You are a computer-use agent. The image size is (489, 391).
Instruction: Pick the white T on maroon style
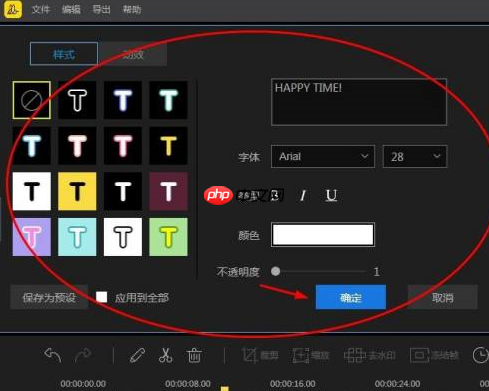(x=168, y=191)
